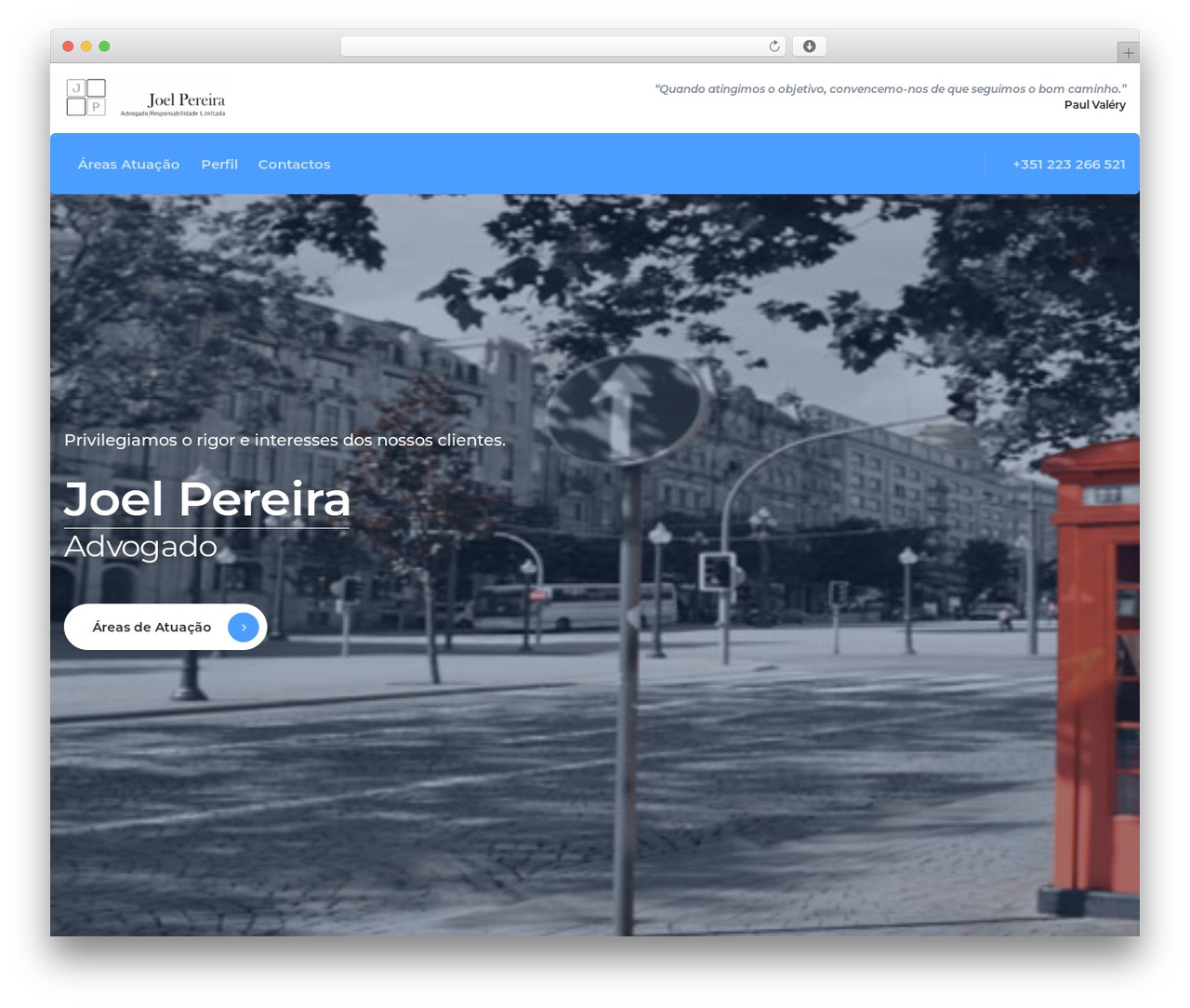Add a new browser tab with the plus button
Screen dimensions: 1190x1008
coord(1128,53)
